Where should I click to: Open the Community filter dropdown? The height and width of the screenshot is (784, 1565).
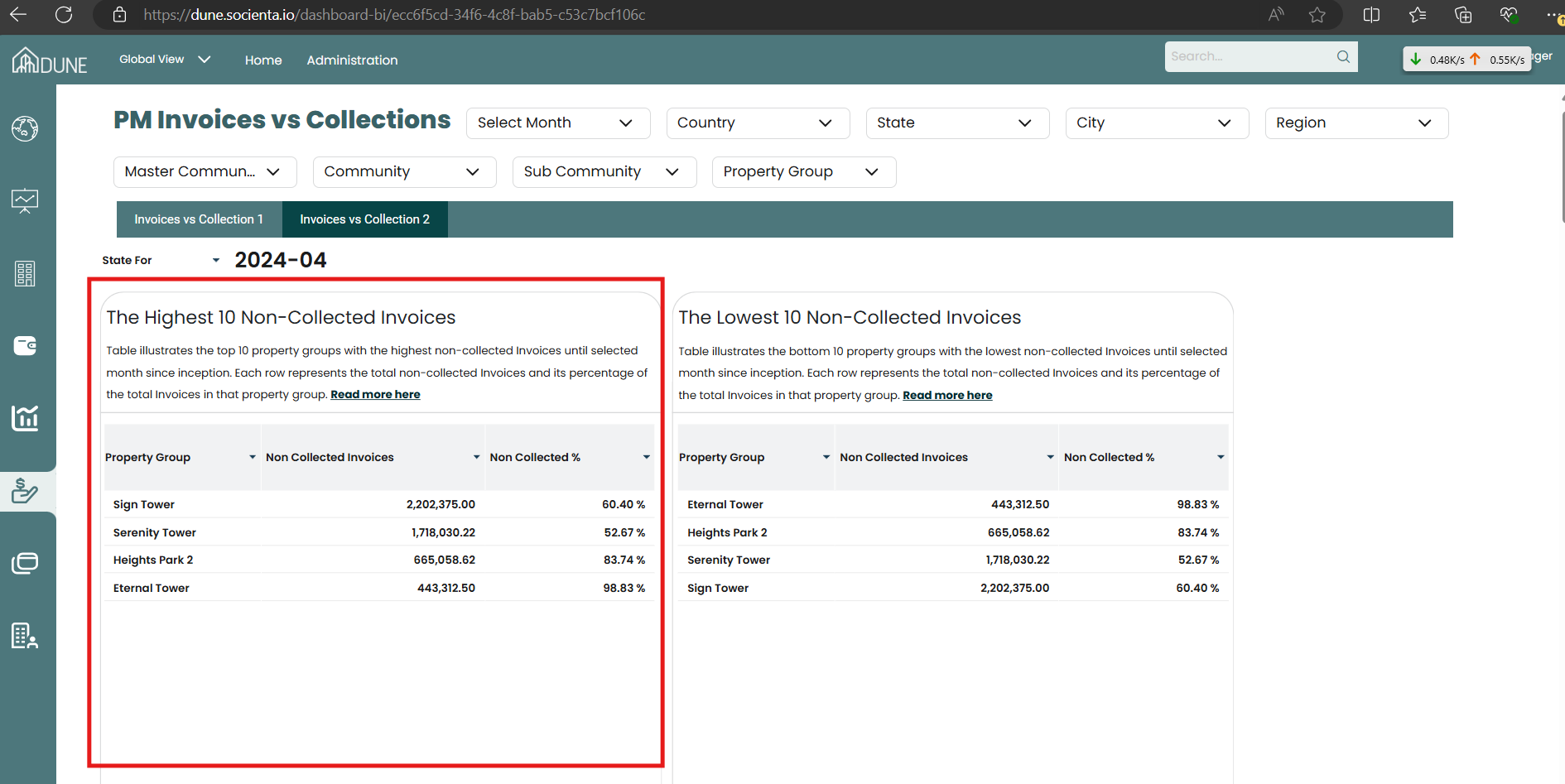[x=404, y=171]
